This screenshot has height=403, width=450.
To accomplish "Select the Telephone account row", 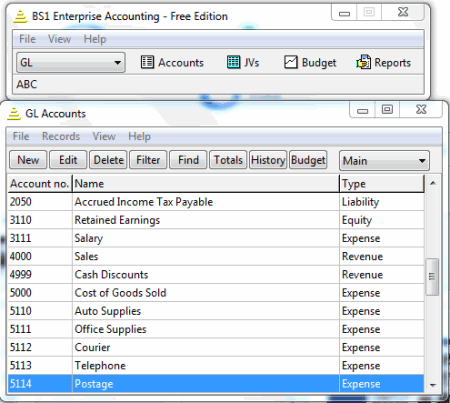I will tap(216, 365).
